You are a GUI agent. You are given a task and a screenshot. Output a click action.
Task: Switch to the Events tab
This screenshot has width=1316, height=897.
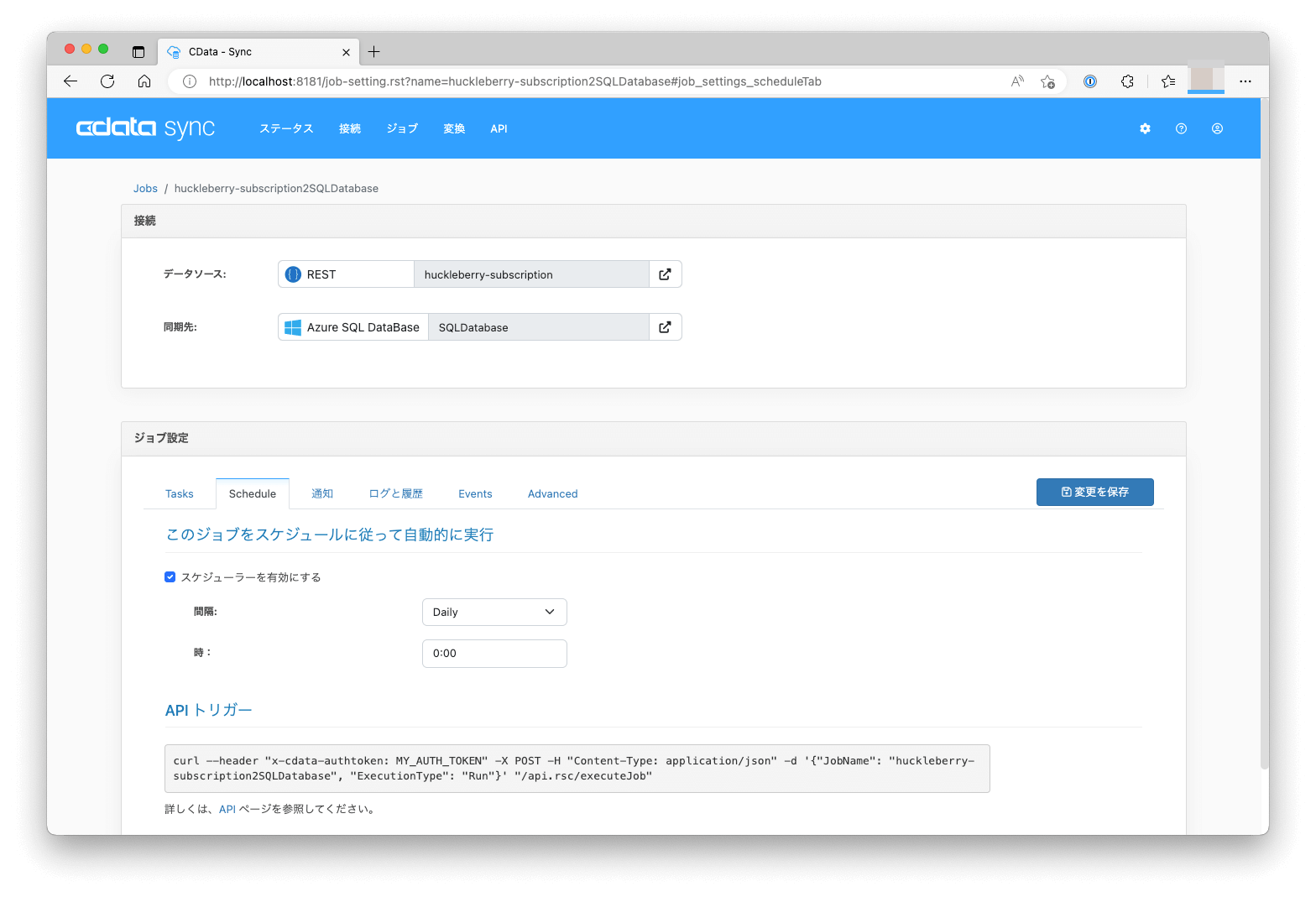pos(475,494)
